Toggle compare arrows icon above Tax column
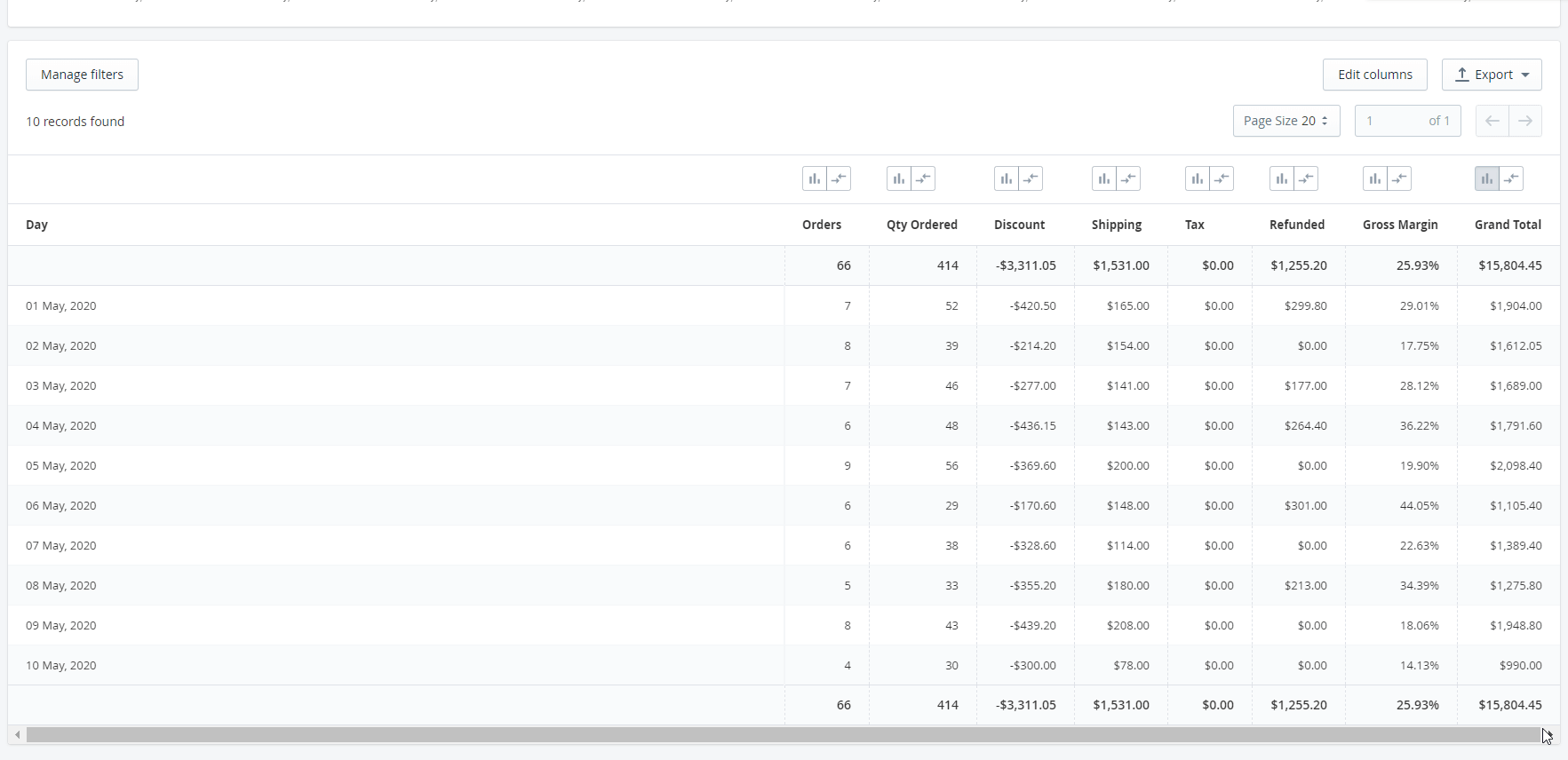This screenshot has width=1568, height=760. (x=1222, y=178)
